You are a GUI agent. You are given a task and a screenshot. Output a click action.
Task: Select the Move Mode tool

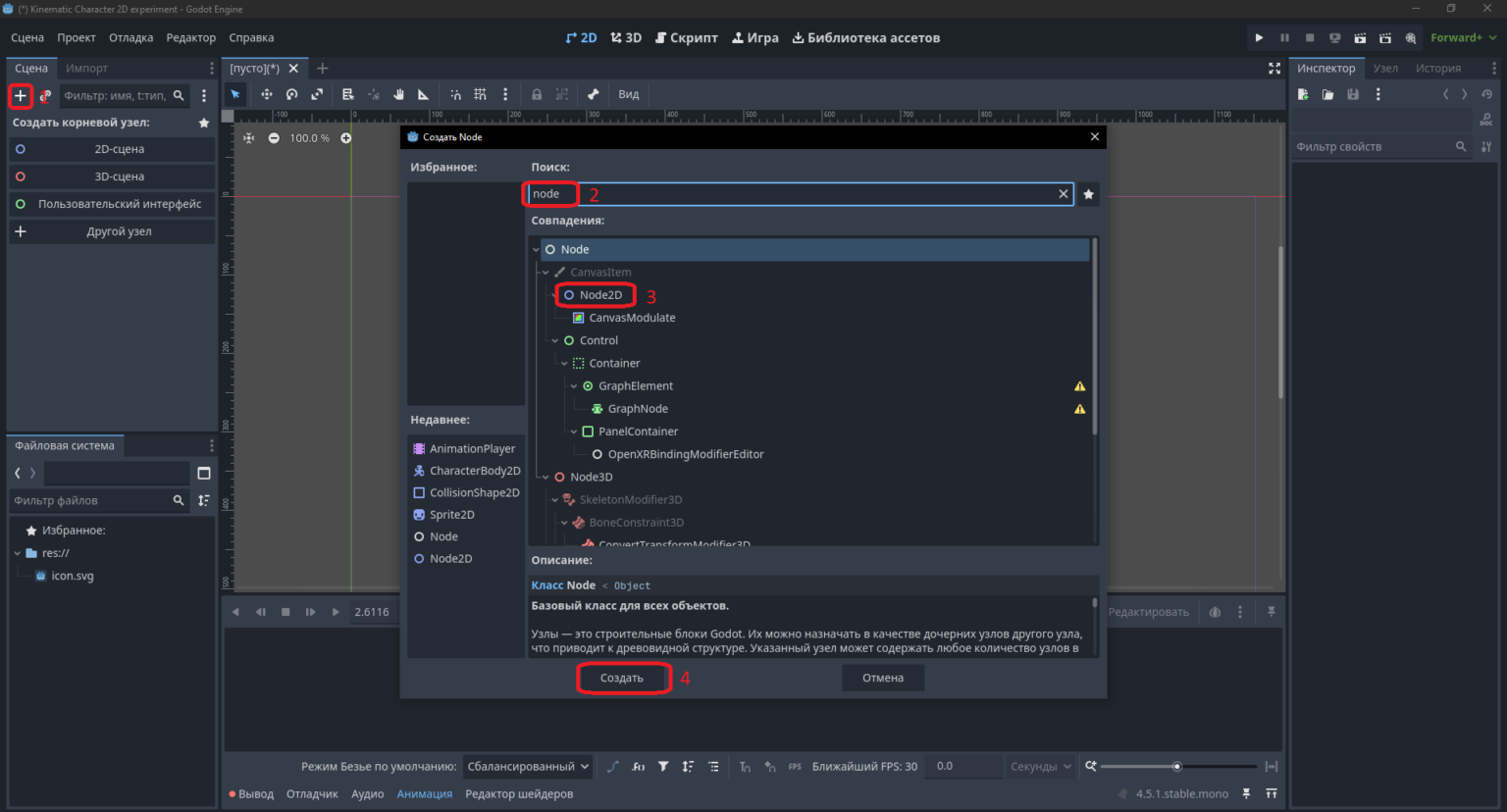(266, 94)
